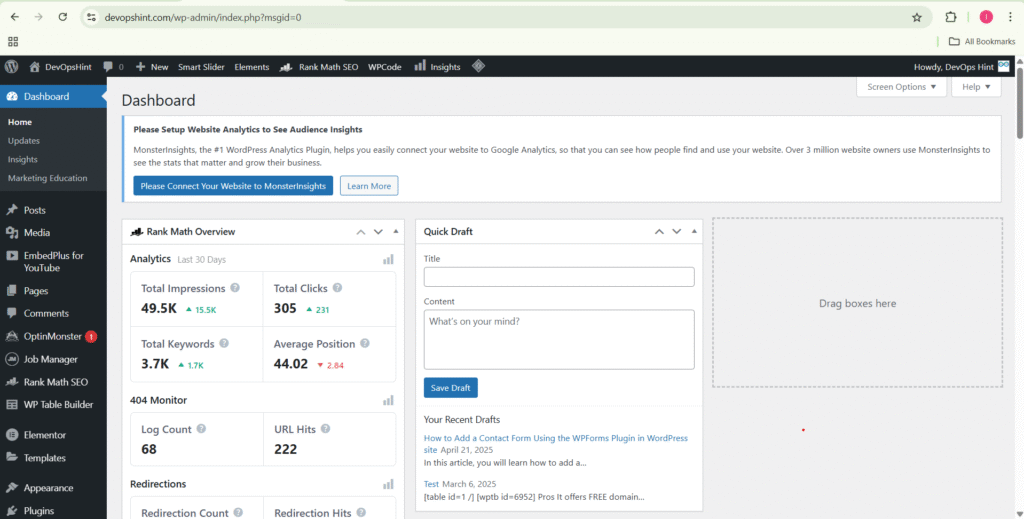Open the WPForms contact form draft link
Screen dimensions: 1024x519
pos(556,443)
